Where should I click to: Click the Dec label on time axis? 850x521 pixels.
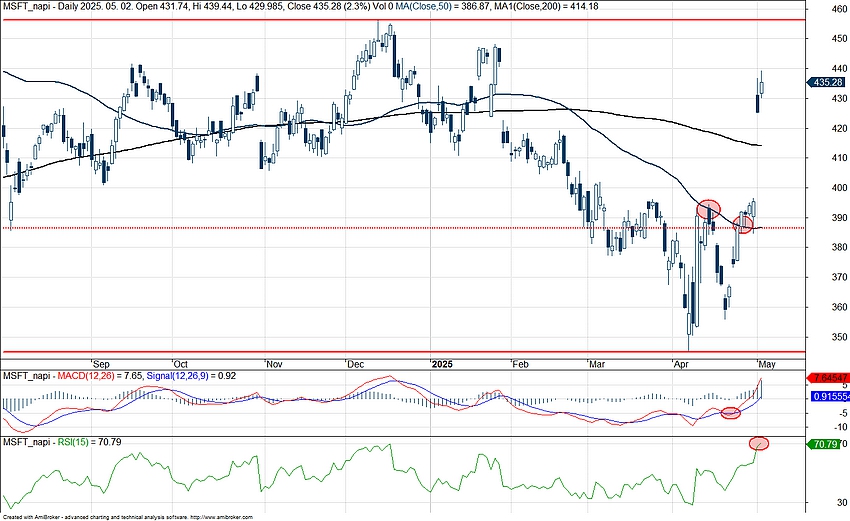pos(356,364)
